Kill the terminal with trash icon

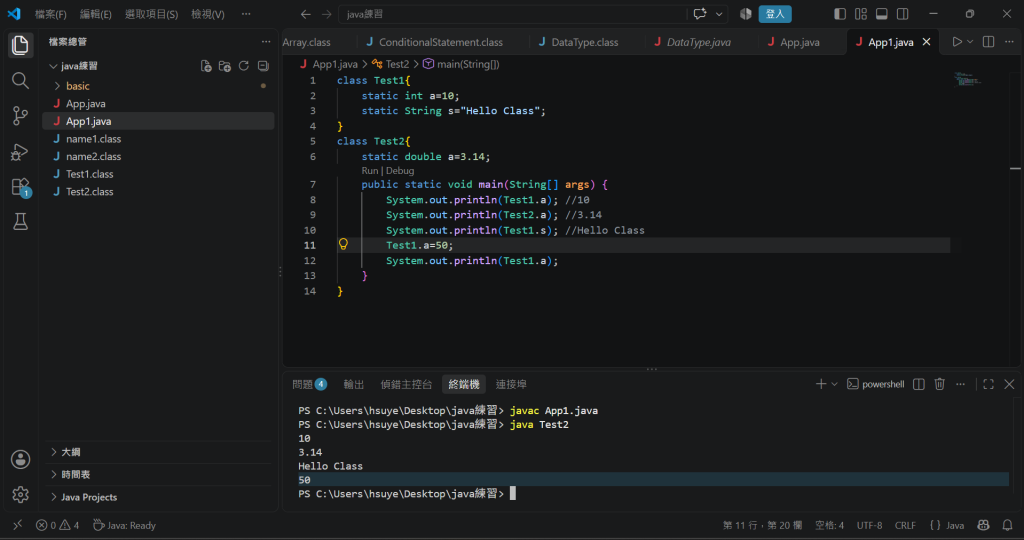940,384
